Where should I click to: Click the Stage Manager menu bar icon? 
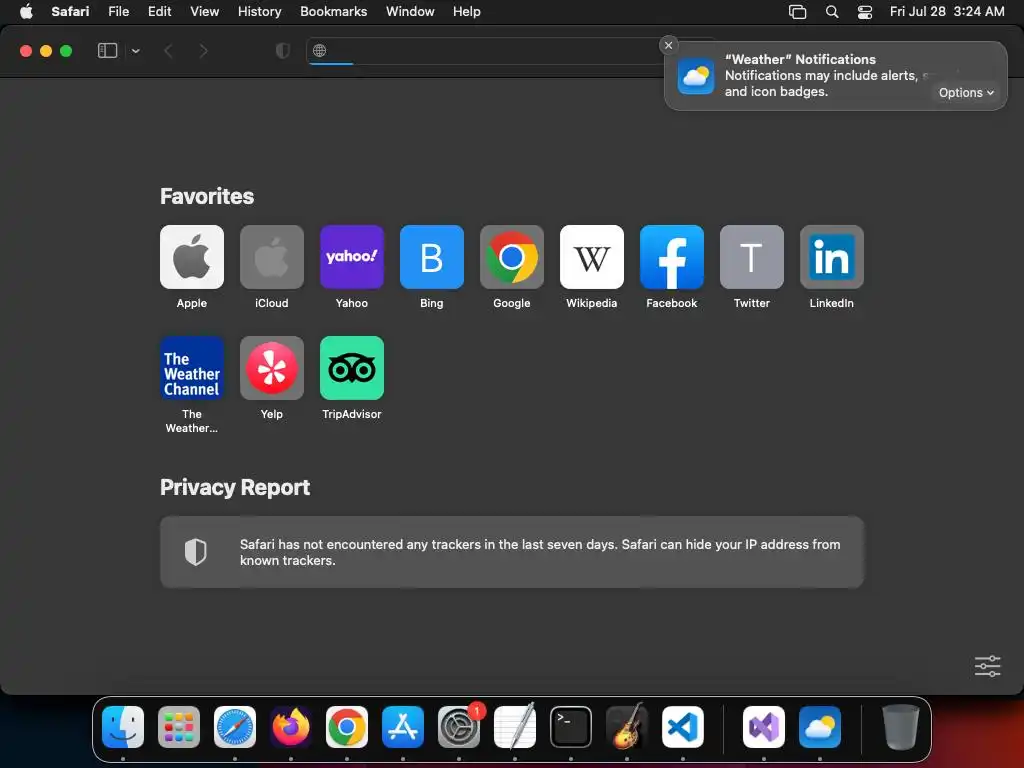797,12
